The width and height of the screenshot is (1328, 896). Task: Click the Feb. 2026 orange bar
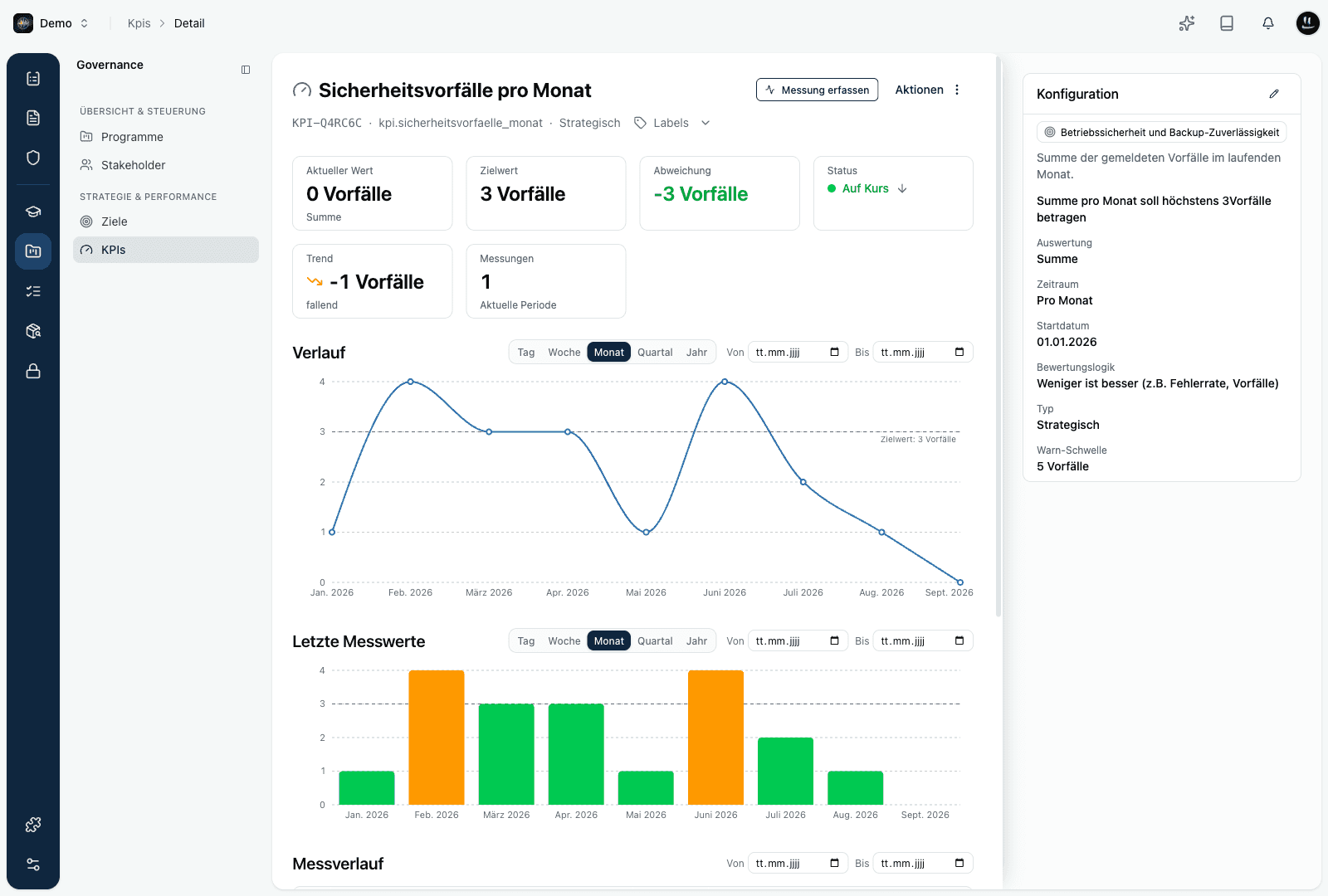(x=437, y=738)
